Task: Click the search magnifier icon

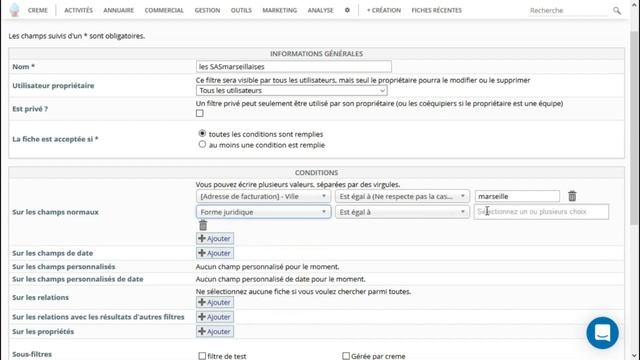Action: coord(617,11)
